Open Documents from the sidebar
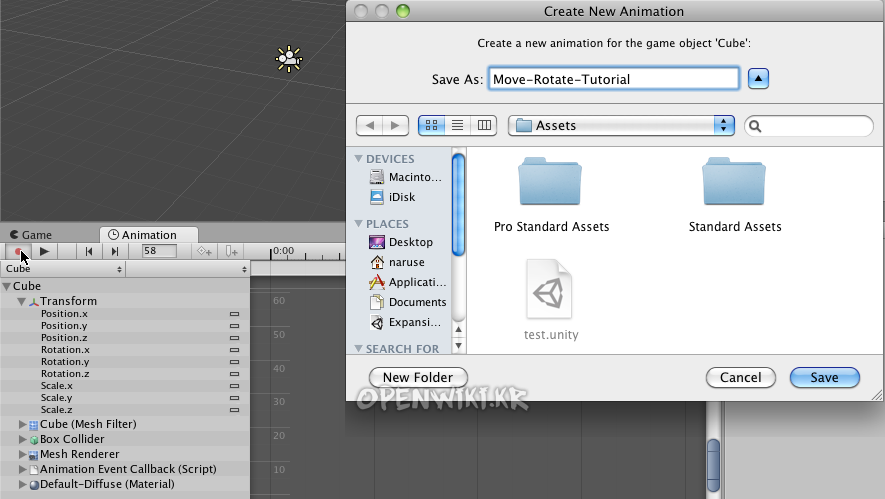Screen dimensions: 885x499 click(x=408, y=302)
